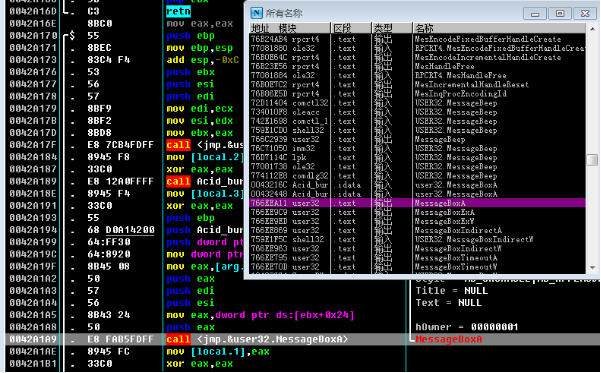This screenshot has width=601, height=373.
Task: Select the MessageBoxExW row in names list
Action: pyautogui.click(x=417, y=221)
